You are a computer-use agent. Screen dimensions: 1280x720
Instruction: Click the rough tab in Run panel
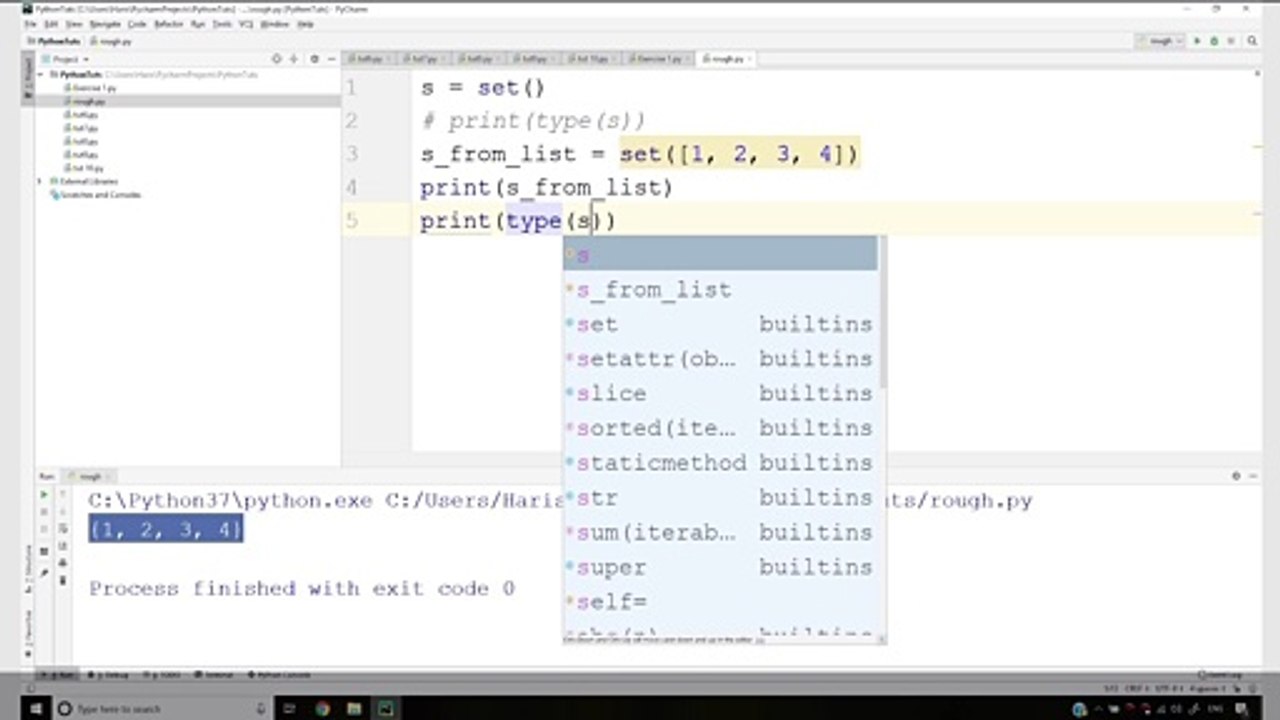89,477
